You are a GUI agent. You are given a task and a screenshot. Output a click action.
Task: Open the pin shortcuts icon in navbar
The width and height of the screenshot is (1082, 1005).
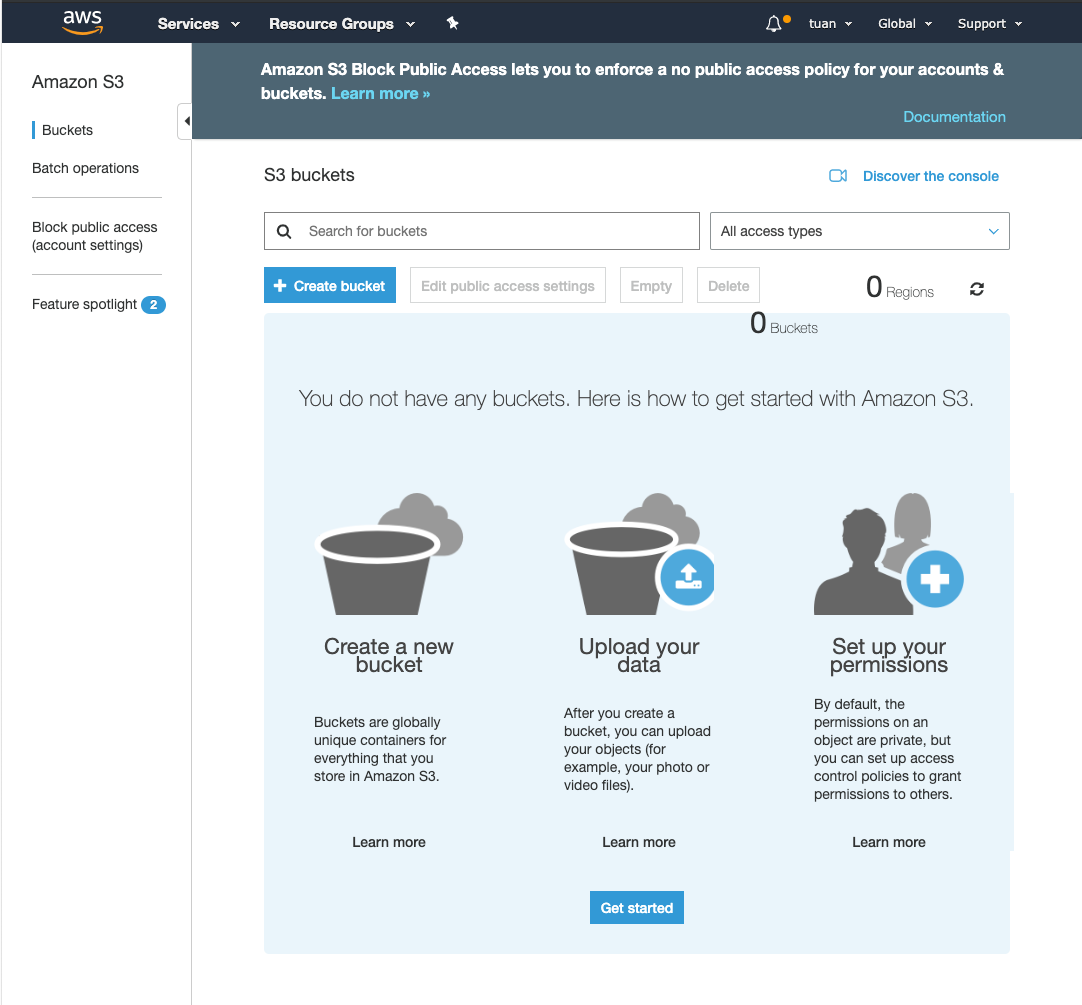point(453,23)
